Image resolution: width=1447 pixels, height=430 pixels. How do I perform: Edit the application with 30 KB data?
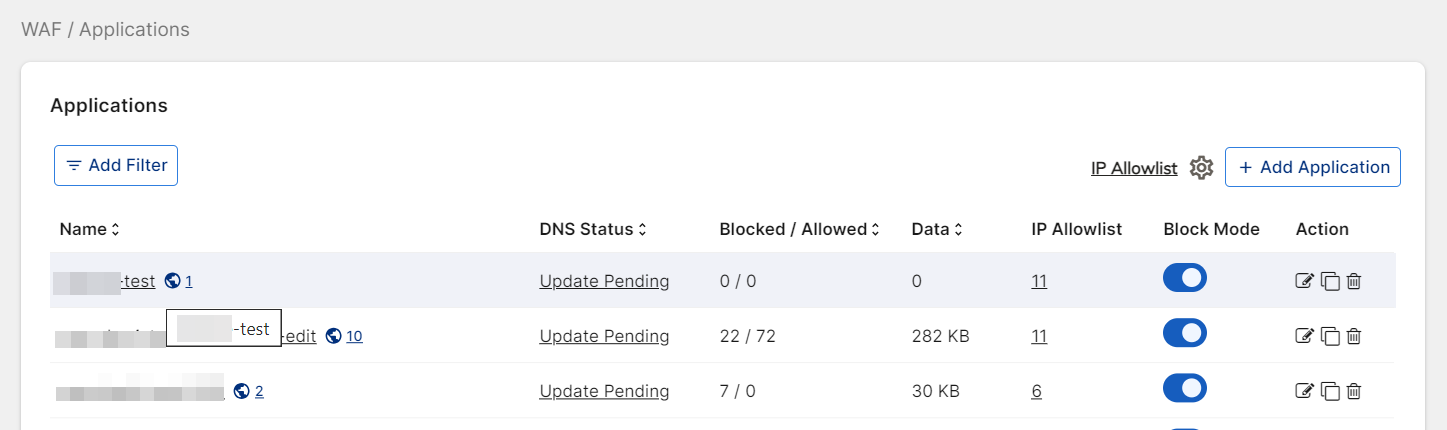point(1304,391)
